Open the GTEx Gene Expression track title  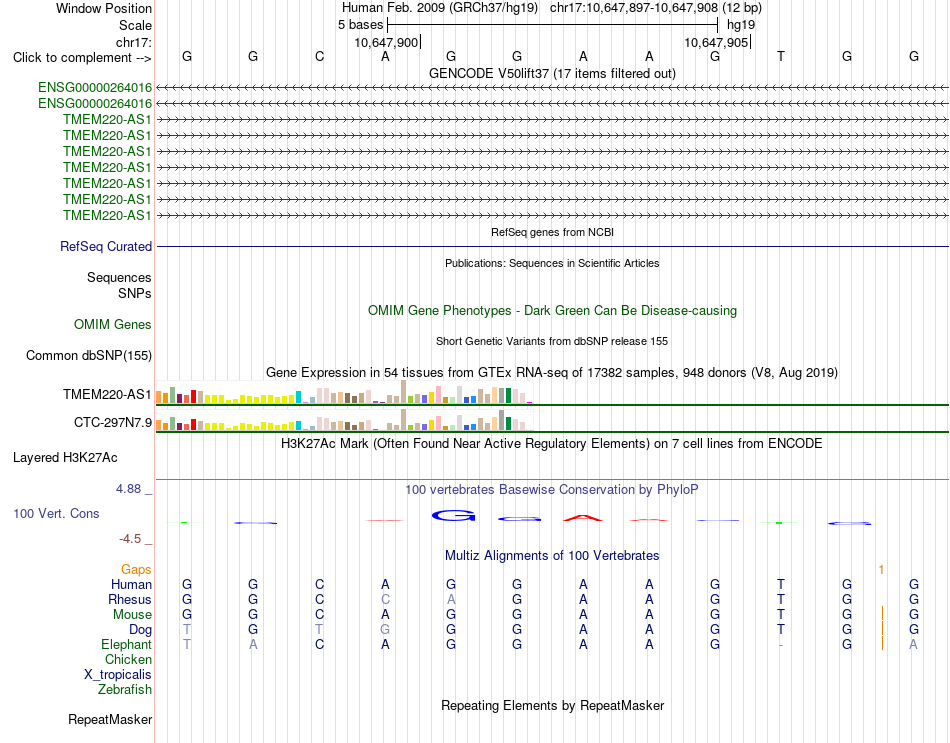pyautogui.click(x=552, y=373)
